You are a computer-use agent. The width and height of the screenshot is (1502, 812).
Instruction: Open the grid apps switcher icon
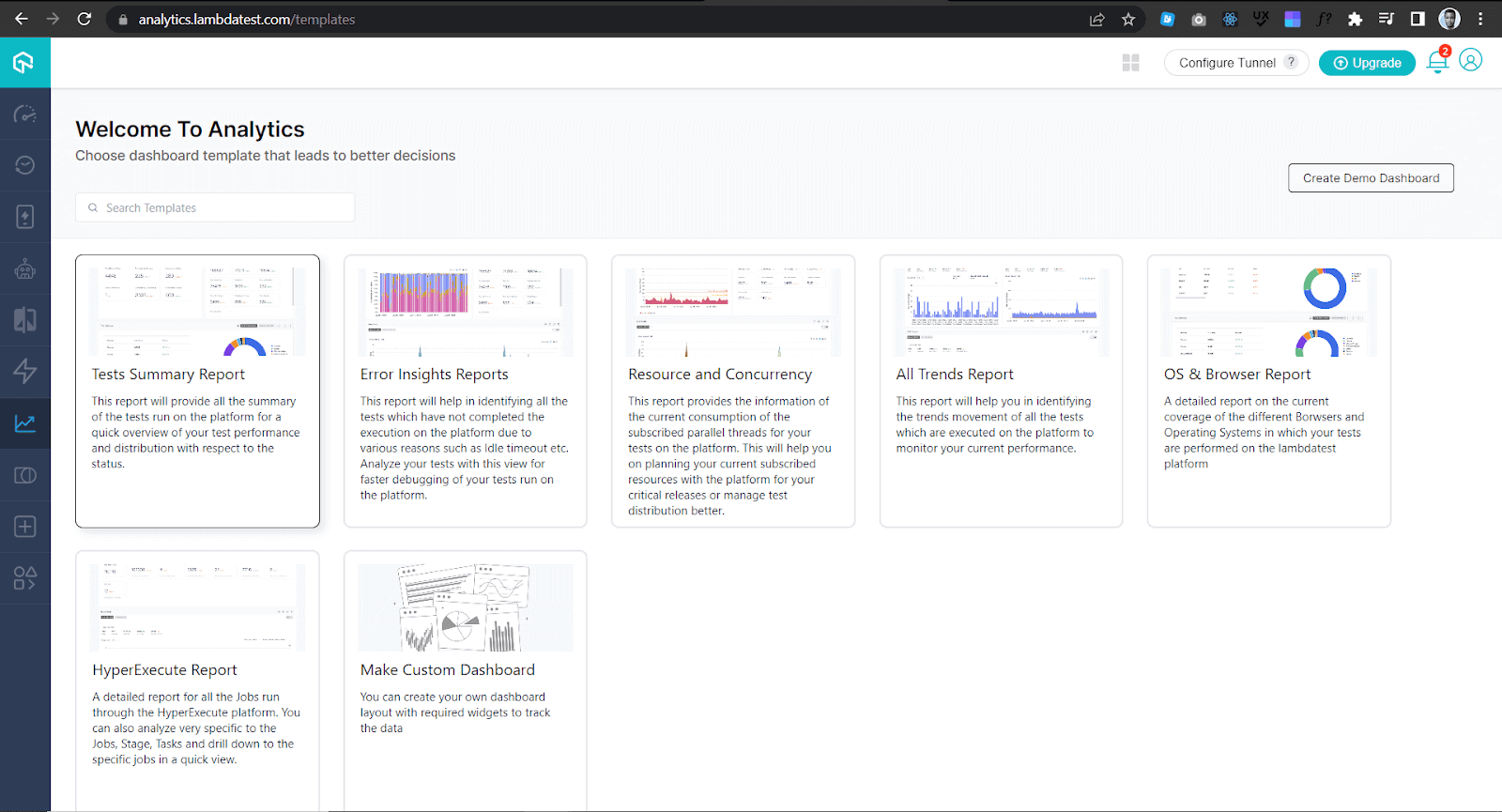click(1130, 63)
